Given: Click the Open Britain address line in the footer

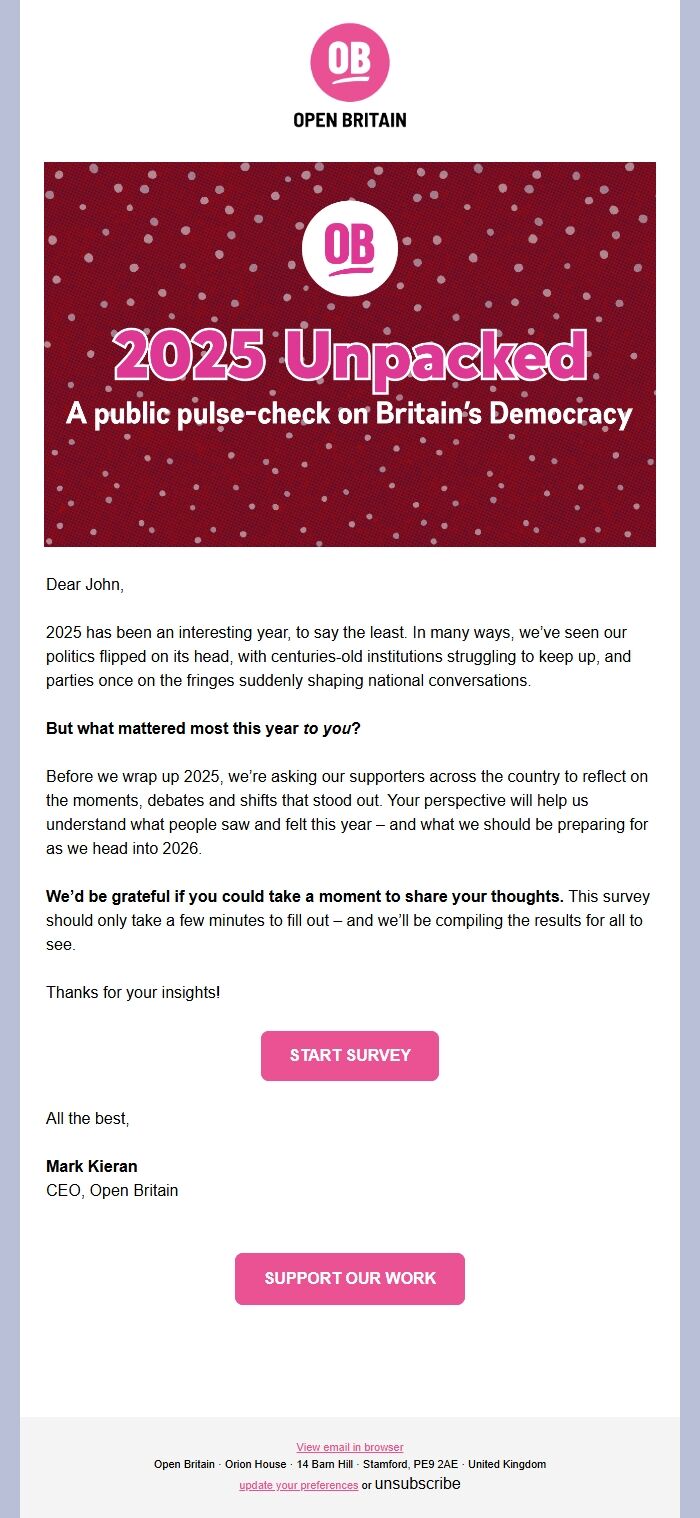Looking at the screenshot, I should coord(349,1464).
